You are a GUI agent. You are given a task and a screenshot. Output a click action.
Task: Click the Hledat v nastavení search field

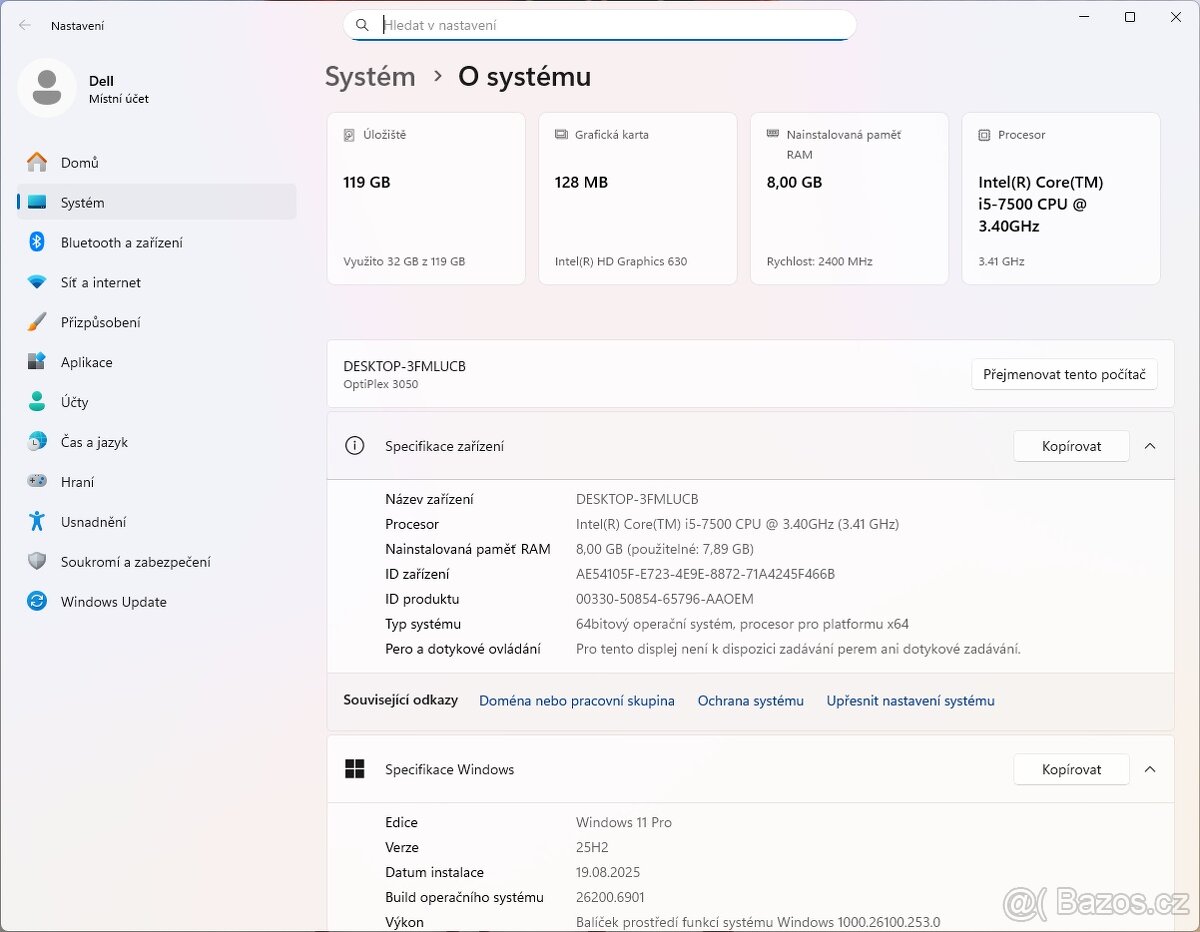pyautogui.click(x=600, y=25)
